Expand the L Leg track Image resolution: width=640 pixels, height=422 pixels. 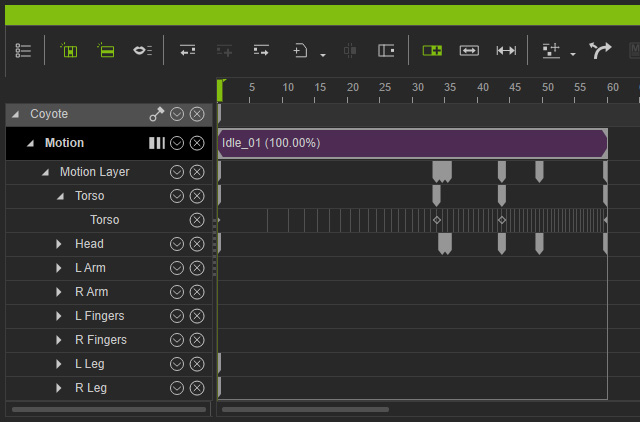tap(59, 364)
